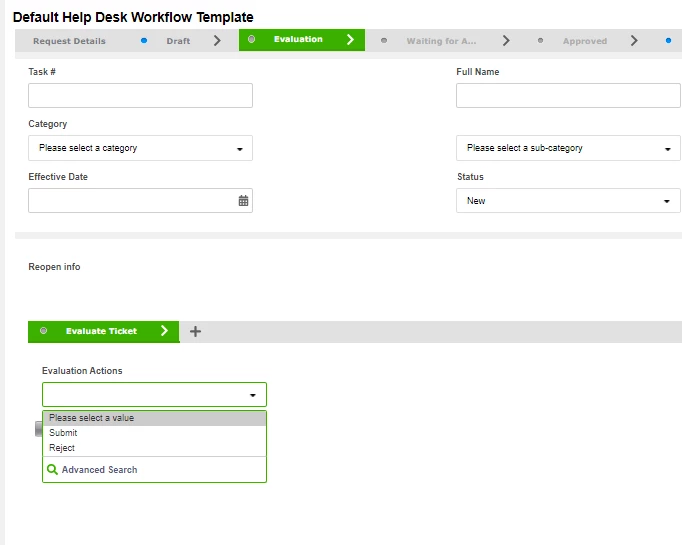Click the chevron arrow after Approved step
The image size is (682, 545).
(634, 41)
